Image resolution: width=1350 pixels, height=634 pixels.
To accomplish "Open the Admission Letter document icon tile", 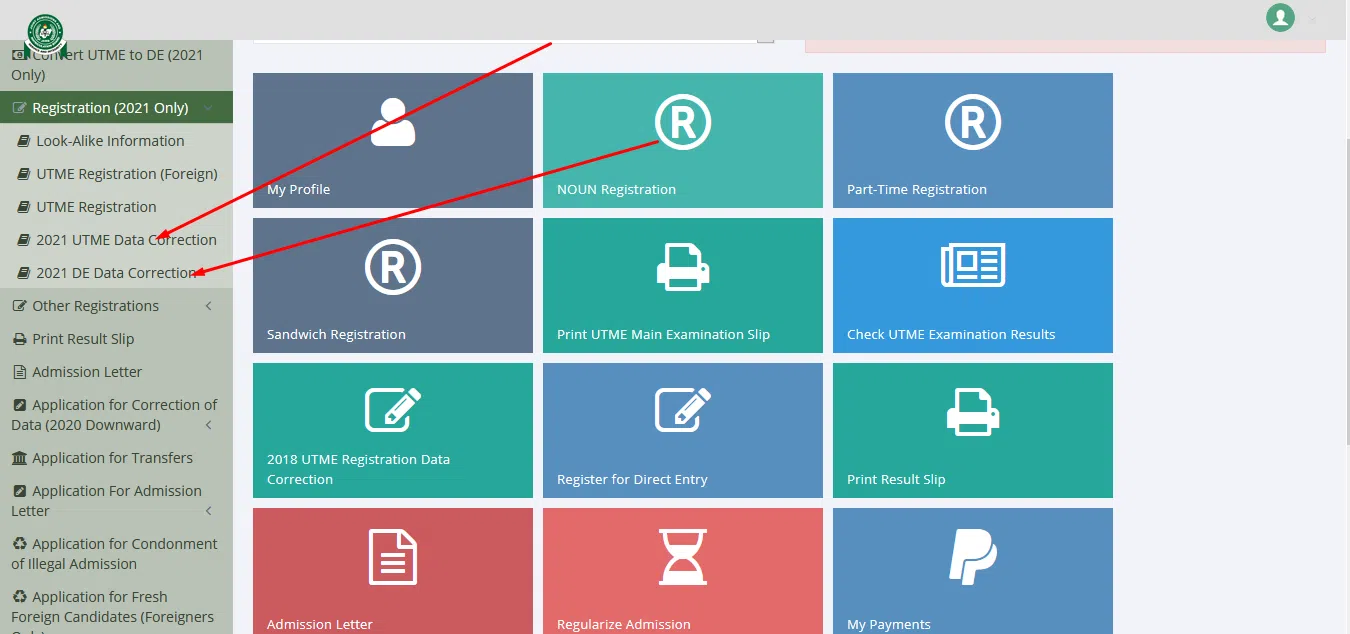I will click(x=393, y=557).
